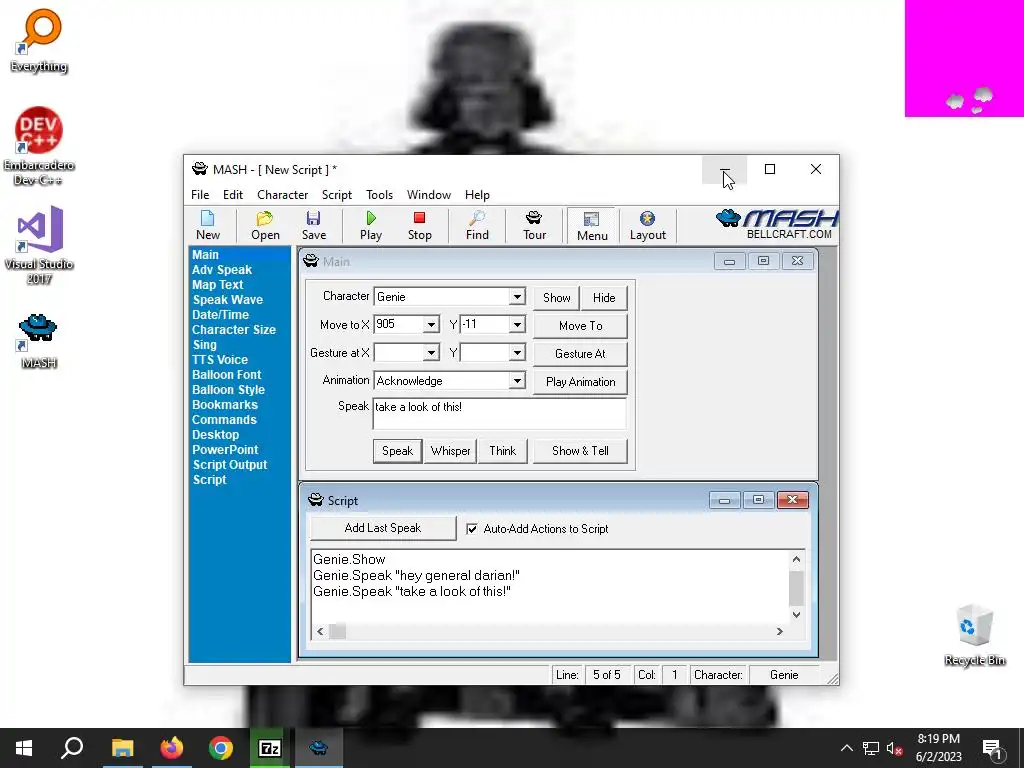Open the Layout toolbar option
Image resolution: width=1024 pixels, height=768 pixels.
coord(647,225)
